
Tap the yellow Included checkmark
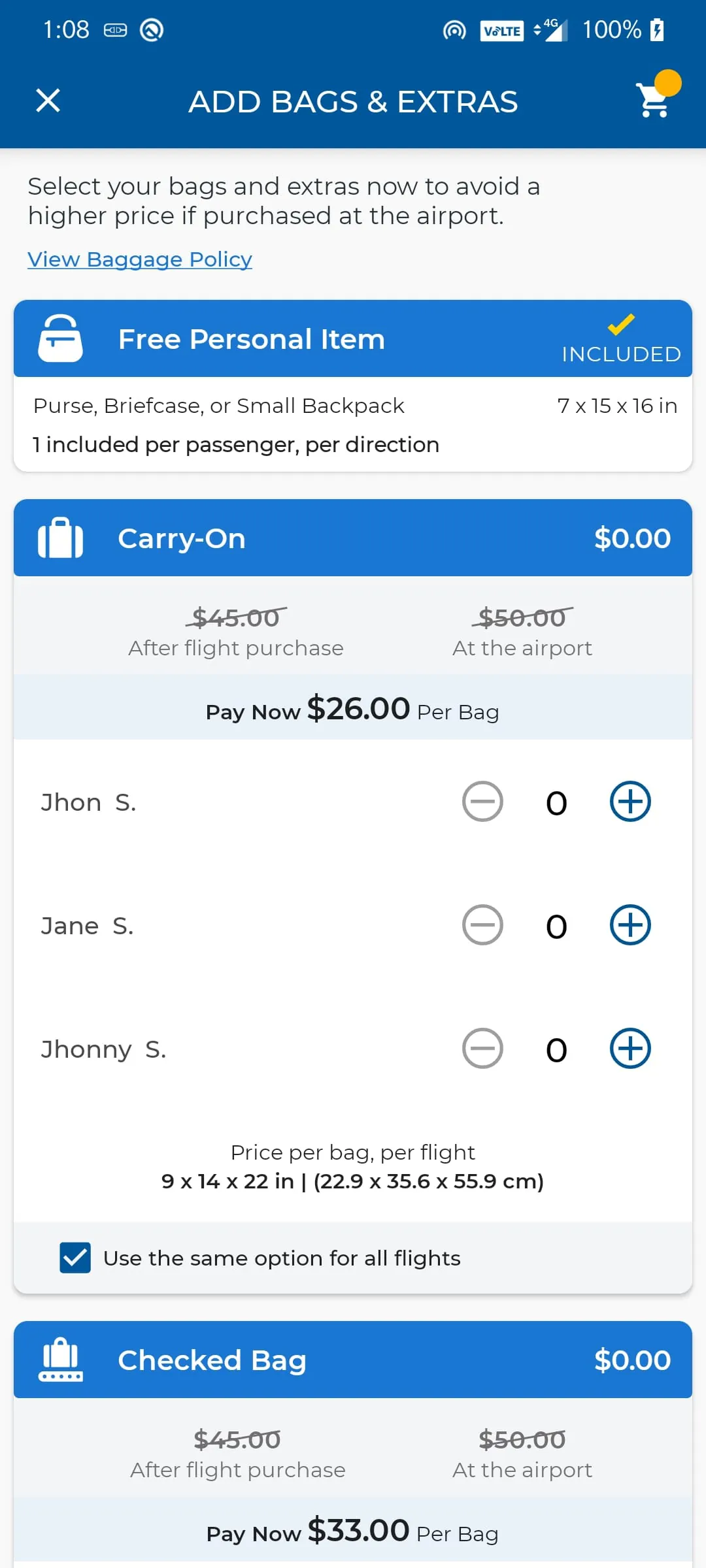pyautogui.click(x=621, y=325)
